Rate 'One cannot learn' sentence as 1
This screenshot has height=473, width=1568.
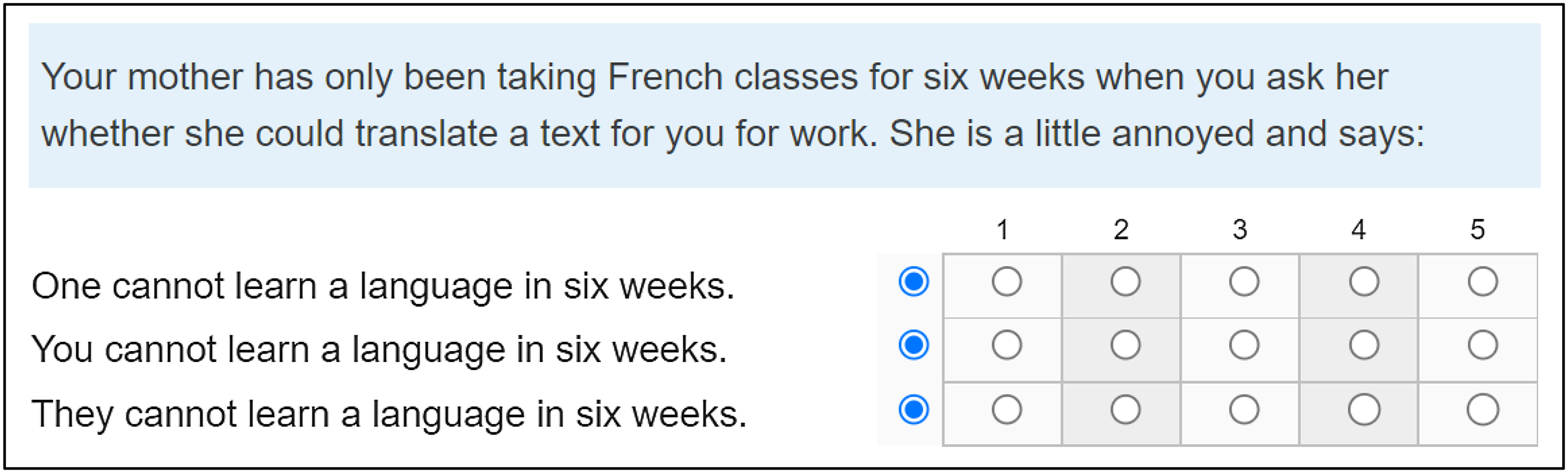pos(1006,282)
